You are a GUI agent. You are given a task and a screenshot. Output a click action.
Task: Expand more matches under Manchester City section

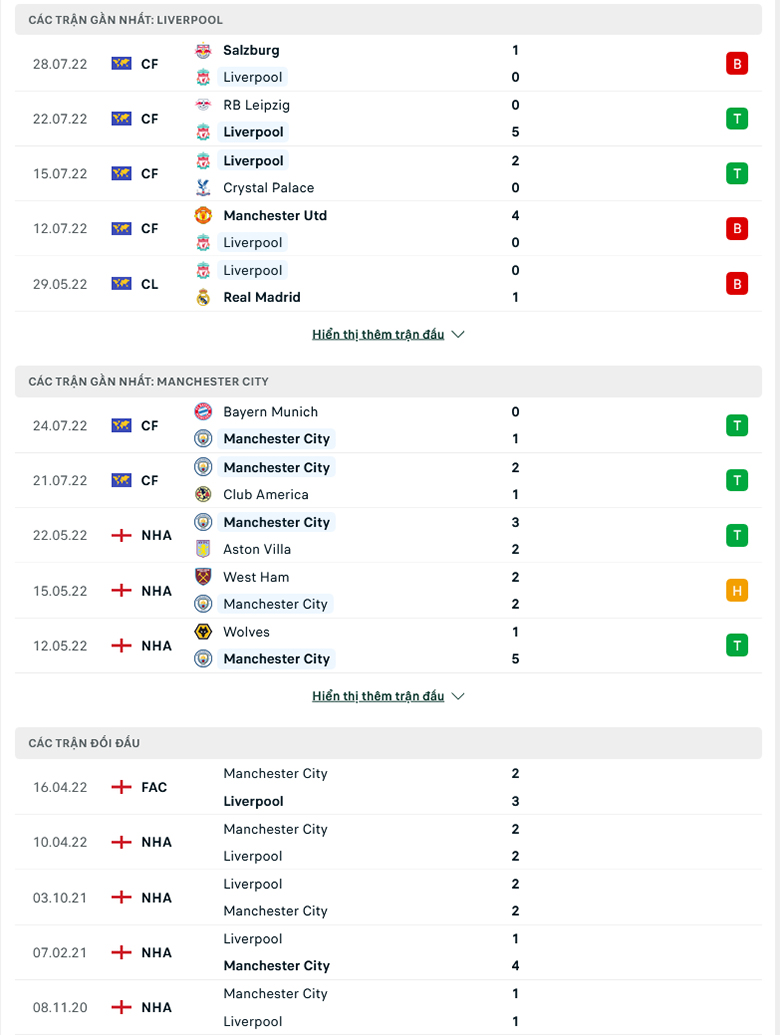click(x=378, y=696)
